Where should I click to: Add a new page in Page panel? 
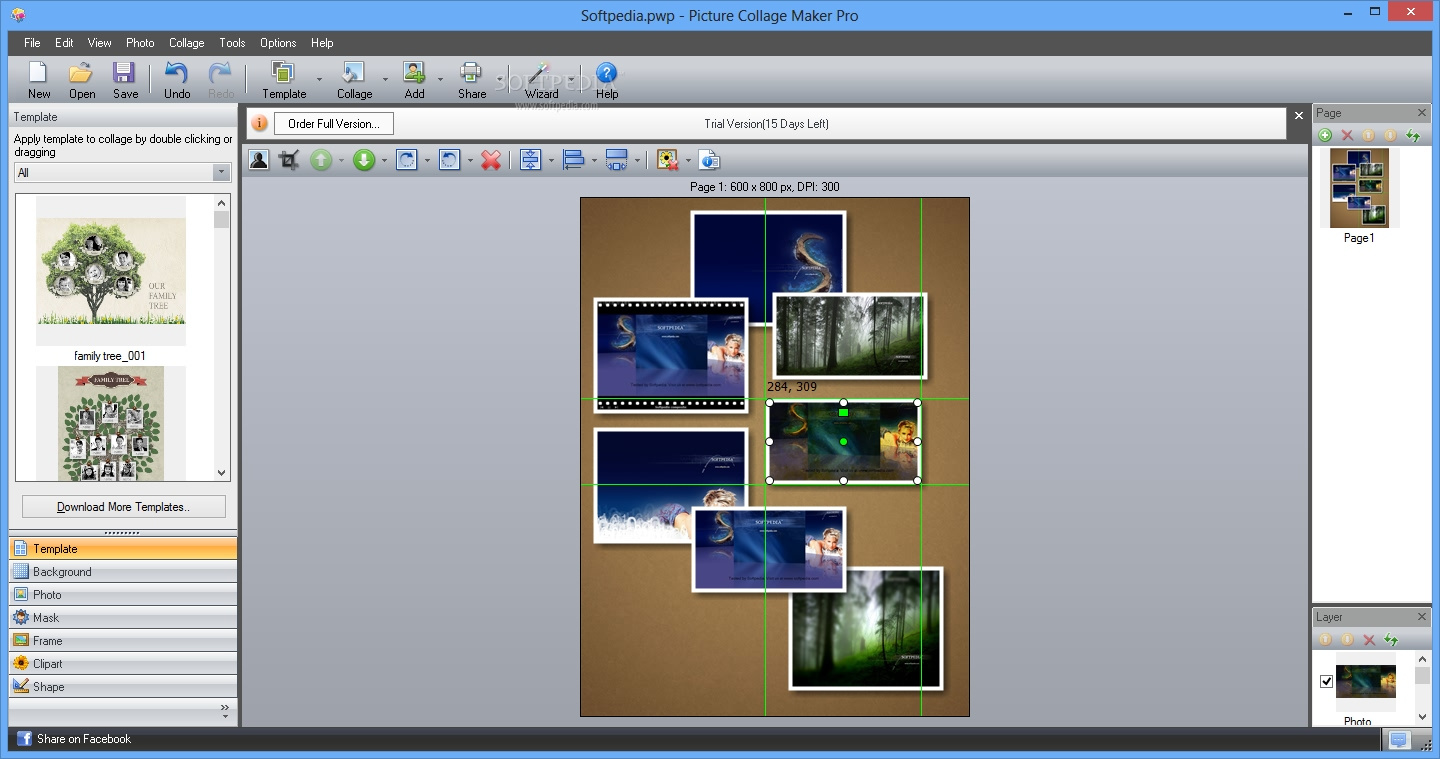[1325, 135]
